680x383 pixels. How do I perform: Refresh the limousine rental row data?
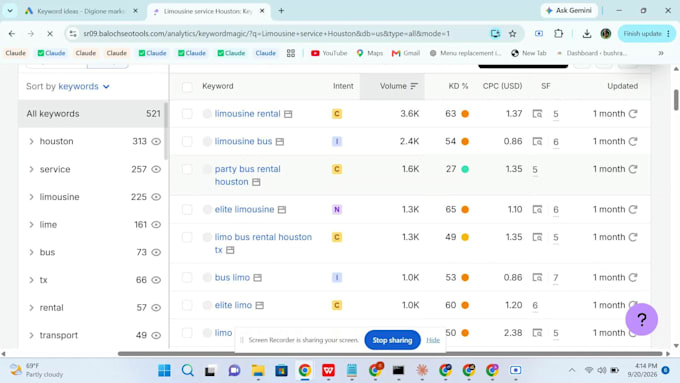[x=633, y=114]
